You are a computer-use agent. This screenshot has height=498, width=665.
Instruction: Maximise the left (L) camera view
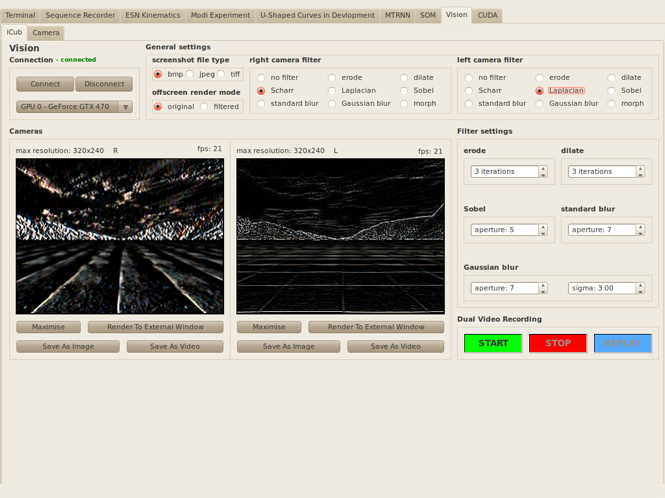point(269,327)
